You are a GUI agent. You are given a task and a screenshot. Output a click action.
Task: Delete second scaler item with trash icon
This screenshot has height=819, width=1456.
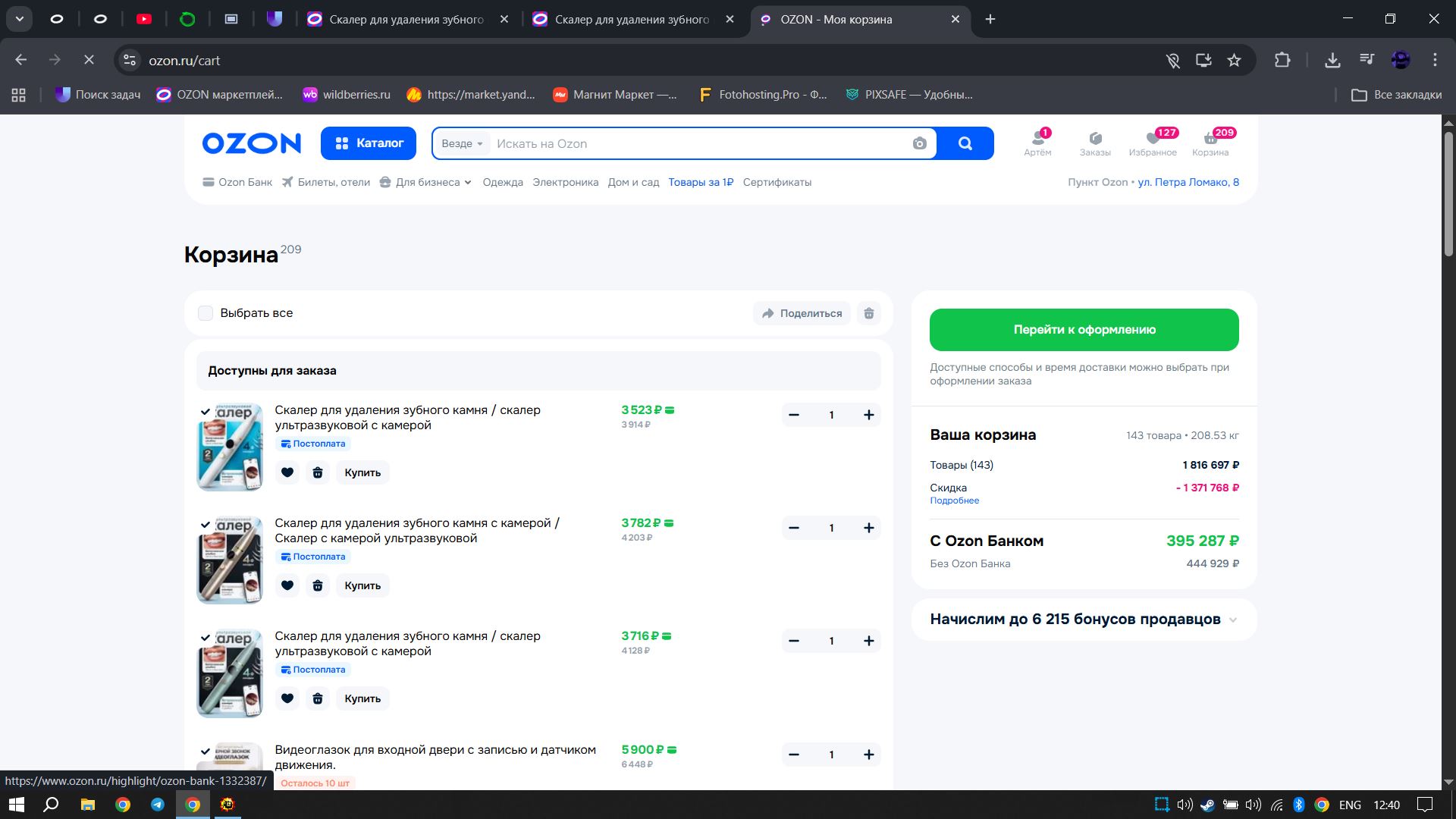[318, 585]
